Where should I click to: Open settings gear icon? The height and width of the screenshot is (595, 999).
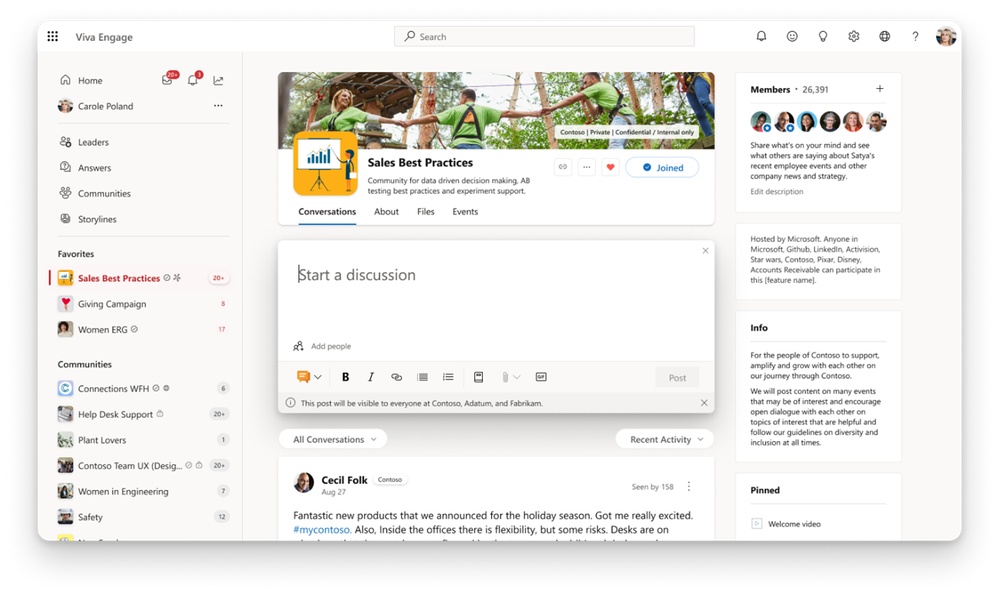pos(854,36)
